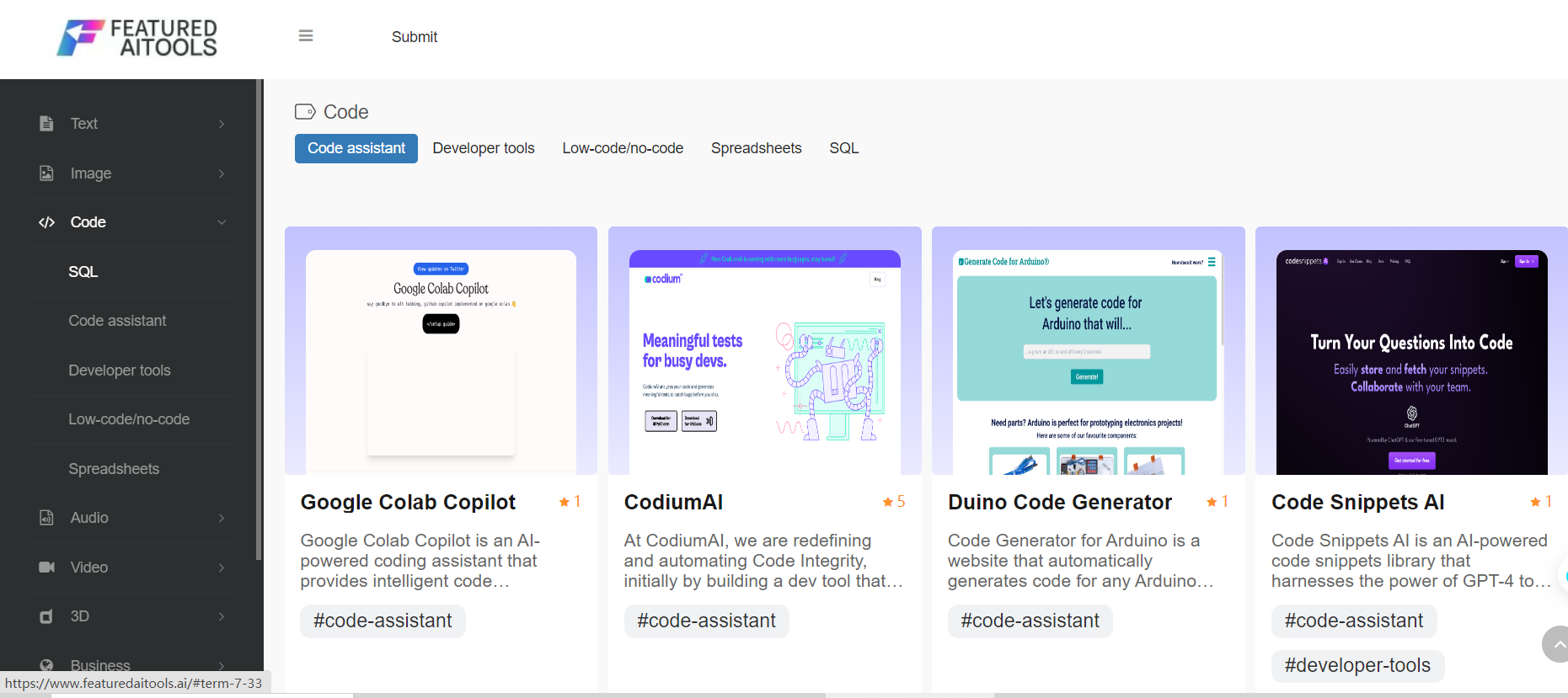The width and height of the screenshot is (1568, 698).
Task: Open the Google Colab Copilot thumbnail
Action: click(441, 350)
